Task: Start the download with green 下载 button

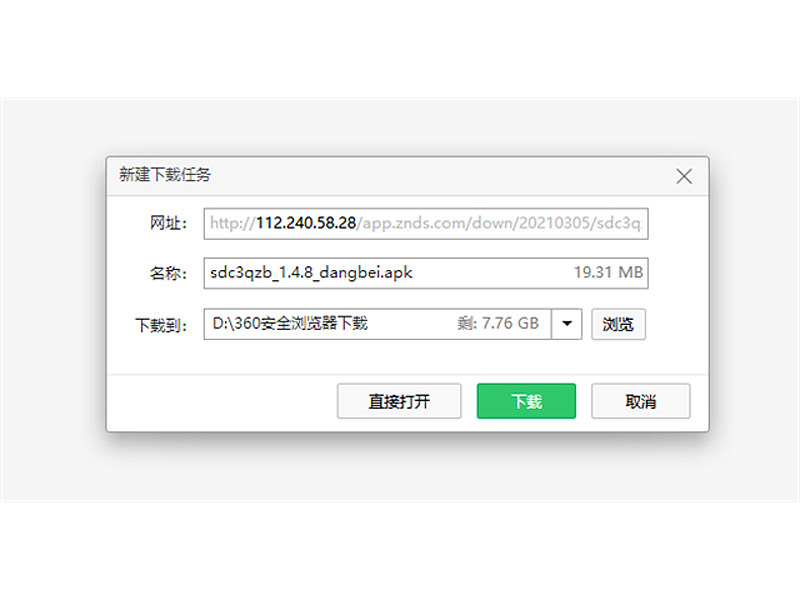Action: (x=526, y=401)
